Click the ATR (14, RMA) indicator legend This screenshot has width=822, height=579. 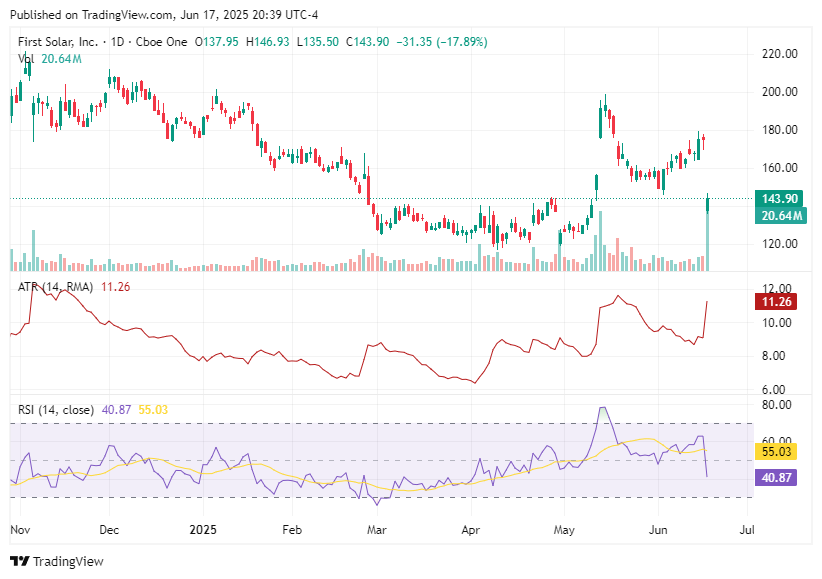[x=56, y=287]
